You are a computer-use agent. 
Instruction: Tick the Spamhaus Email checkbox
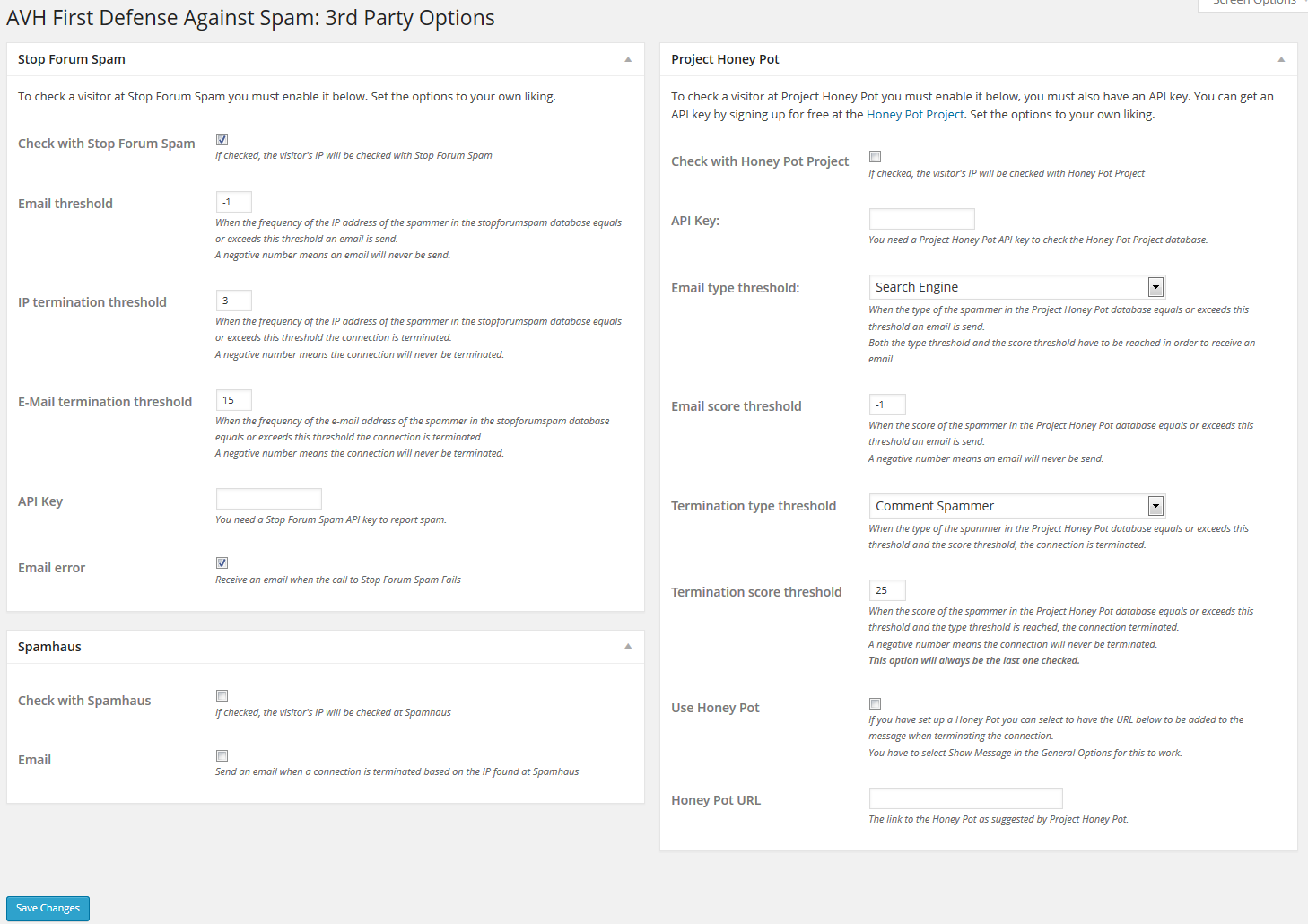coord(222,756)
